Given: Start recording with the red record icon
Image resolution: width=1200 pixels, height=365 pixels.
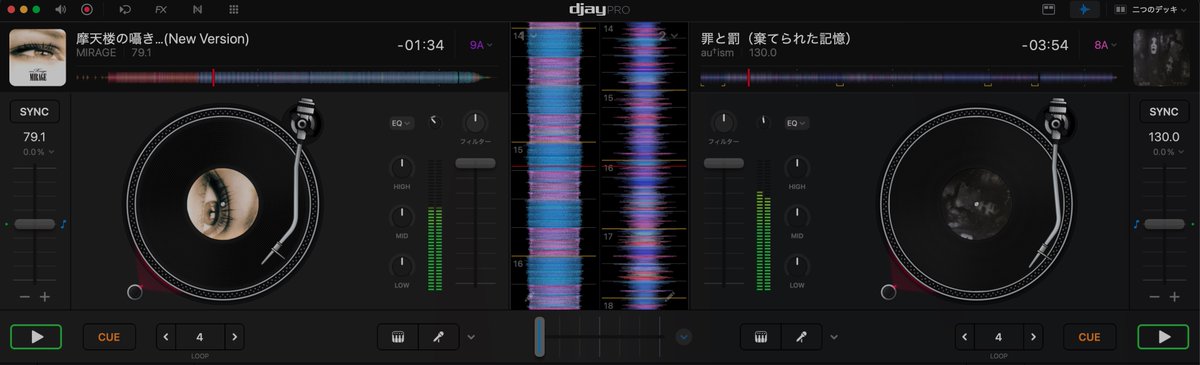Looking at the screenshot, I should coord(87,9).
